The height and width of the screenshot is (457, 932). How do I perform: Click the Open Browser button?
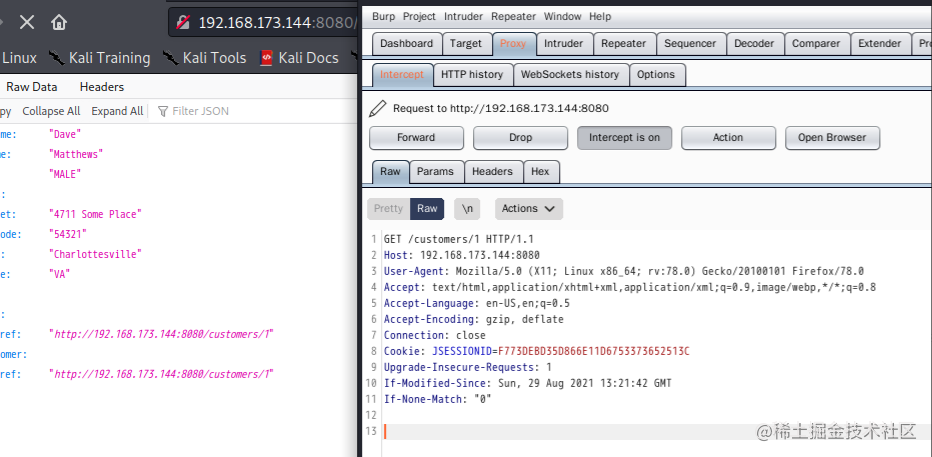point(832,137)
